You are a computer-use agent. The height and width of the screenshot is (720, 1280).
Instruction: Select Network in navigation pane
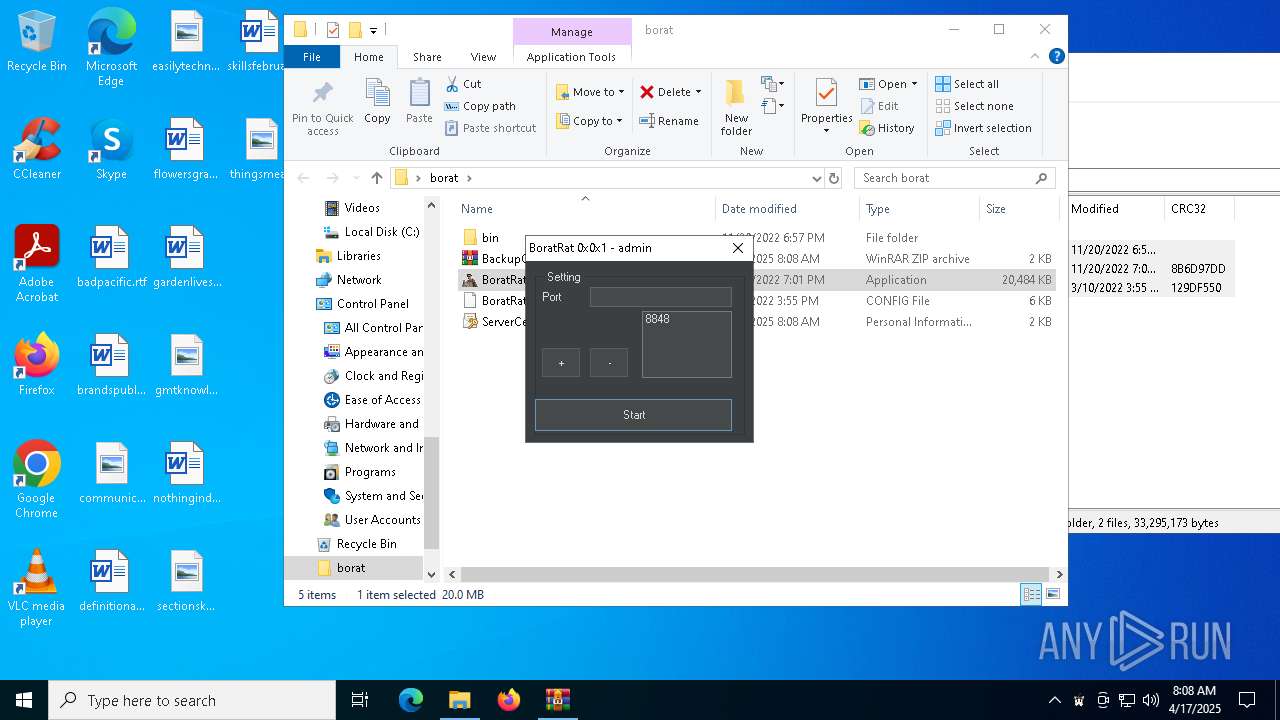pos(359,280)
